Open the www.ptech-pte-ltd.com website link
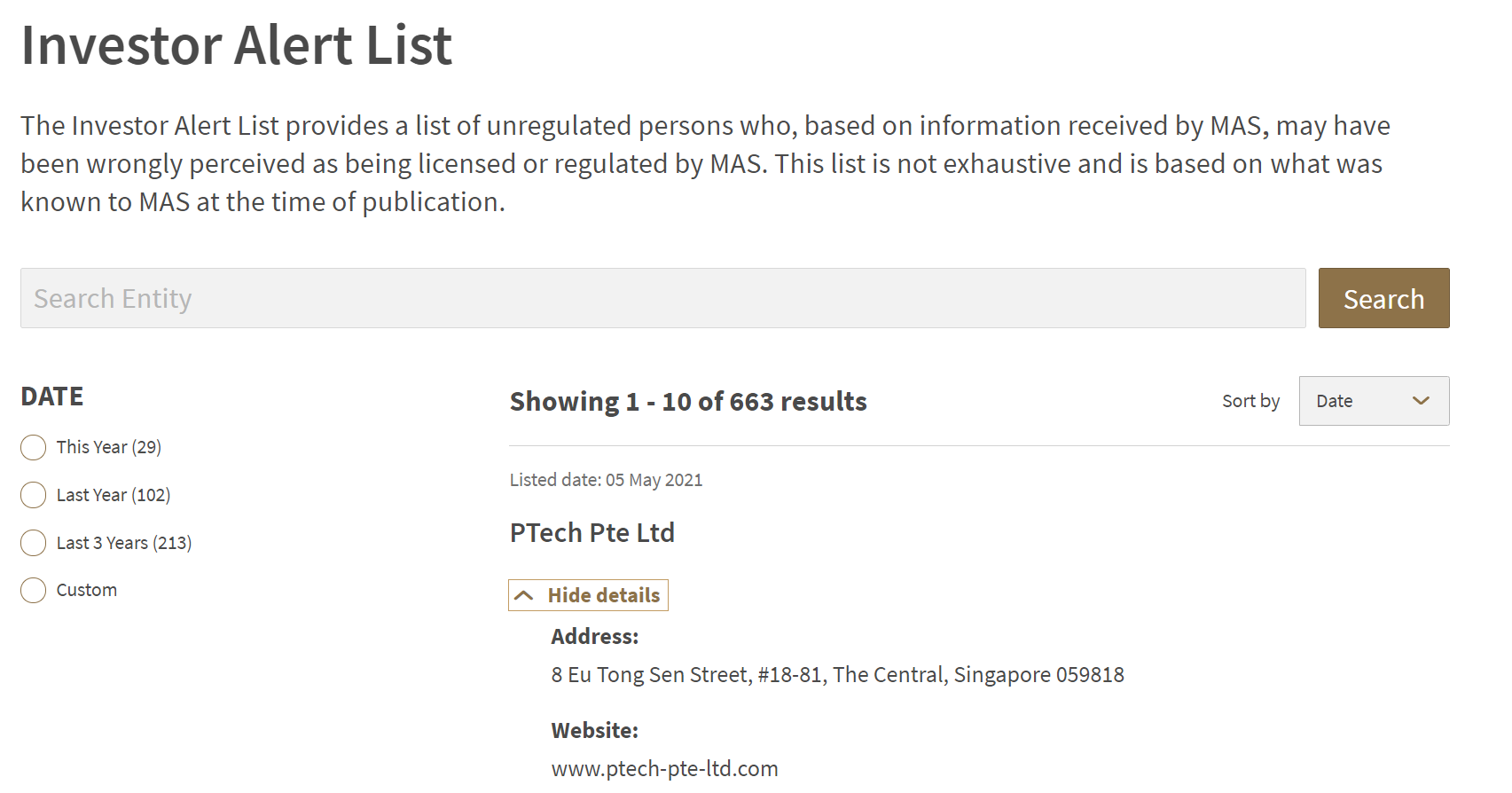Image resolution: width=1512 pixels, height=793 pixels. 664,768
